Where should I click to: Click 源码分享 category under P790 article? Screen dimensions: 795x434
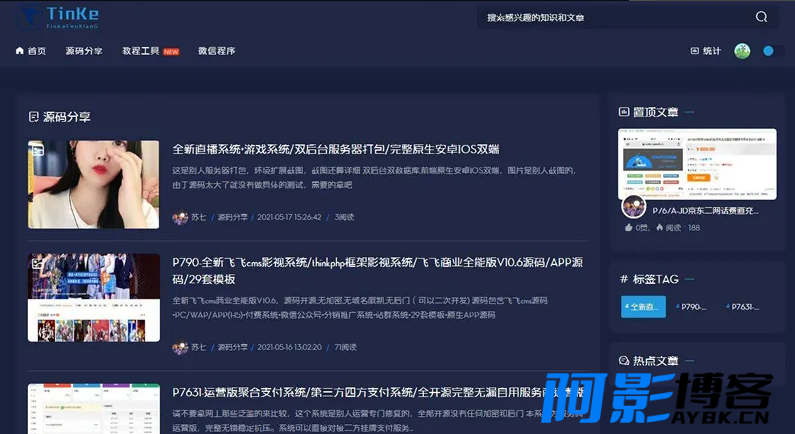tap(233, 347)
